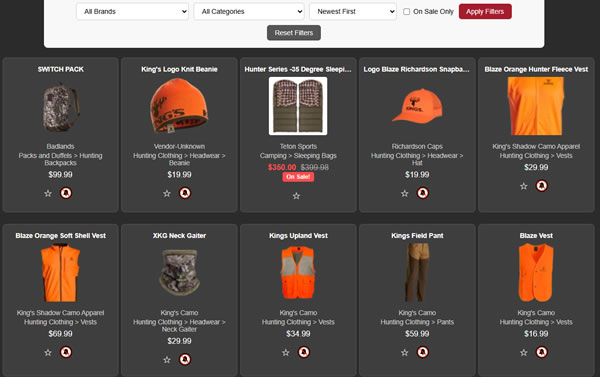Image resolution: width=600 pixels, height=377 pixels.
Task: Open the All Categories dropdown
Action: point(249,11)
